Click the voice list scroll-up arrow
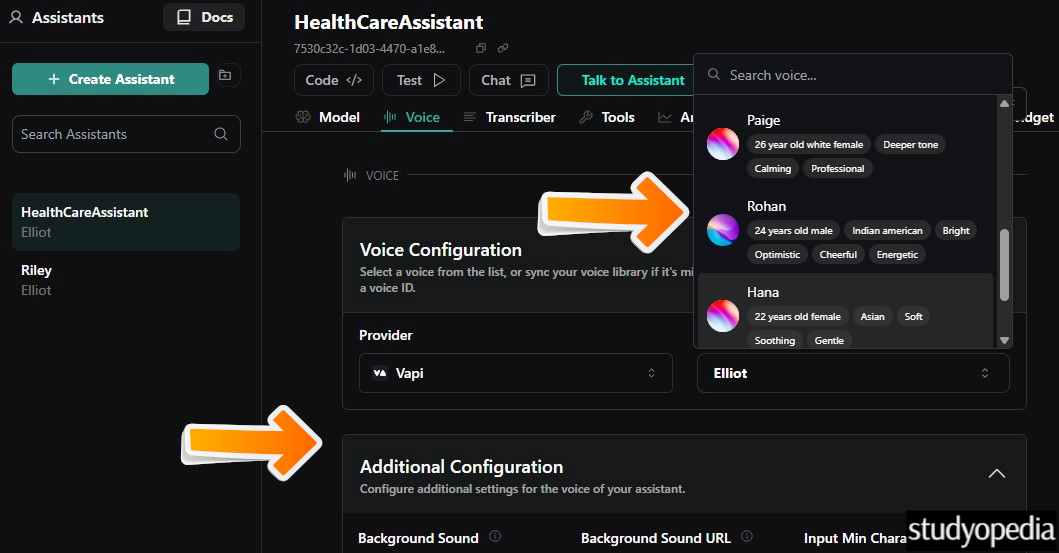This screenshot has width=1059, height=553. [x=1004, y=103]
